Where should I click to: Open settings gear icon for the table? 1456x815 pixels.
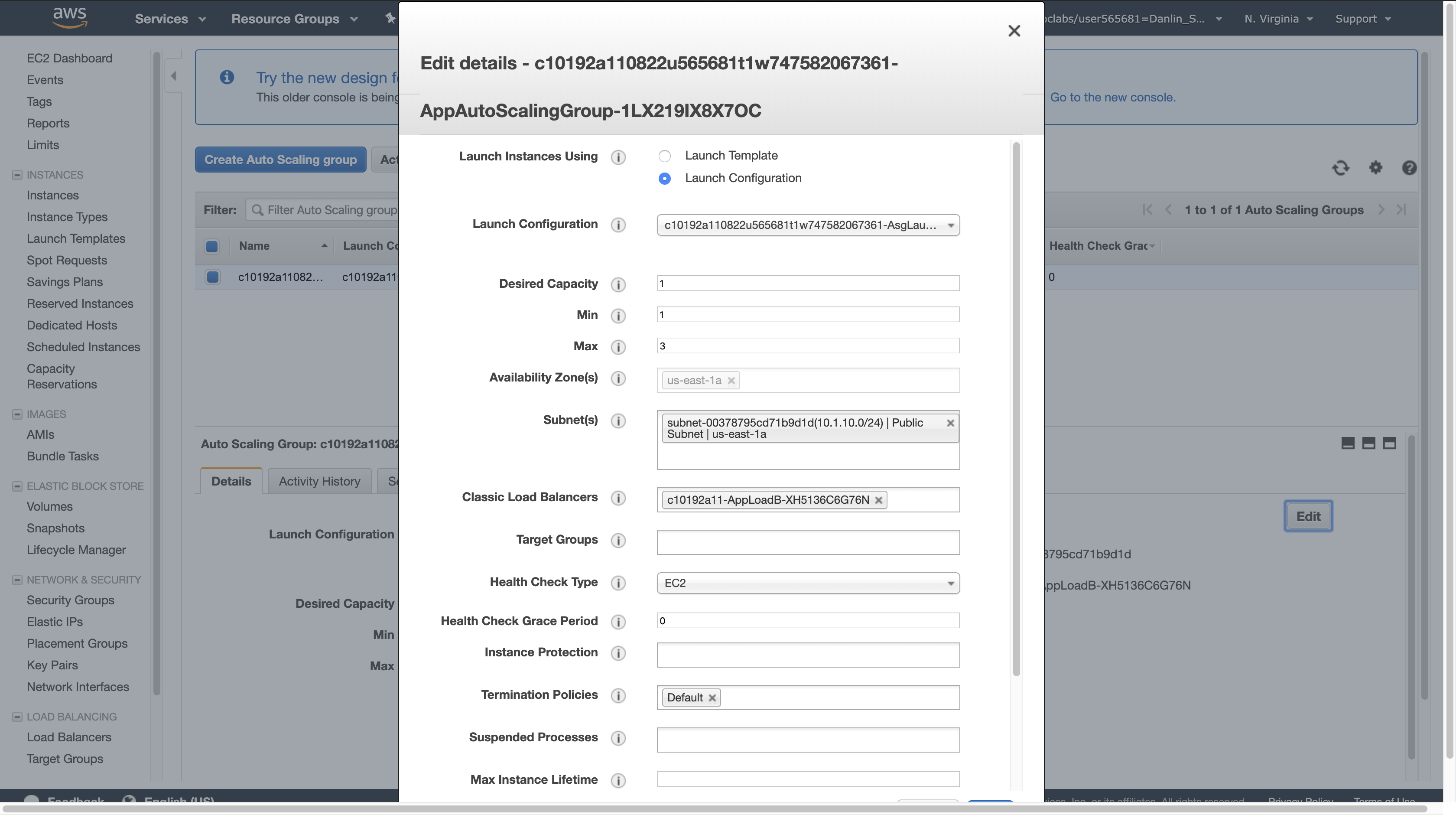1375,167
